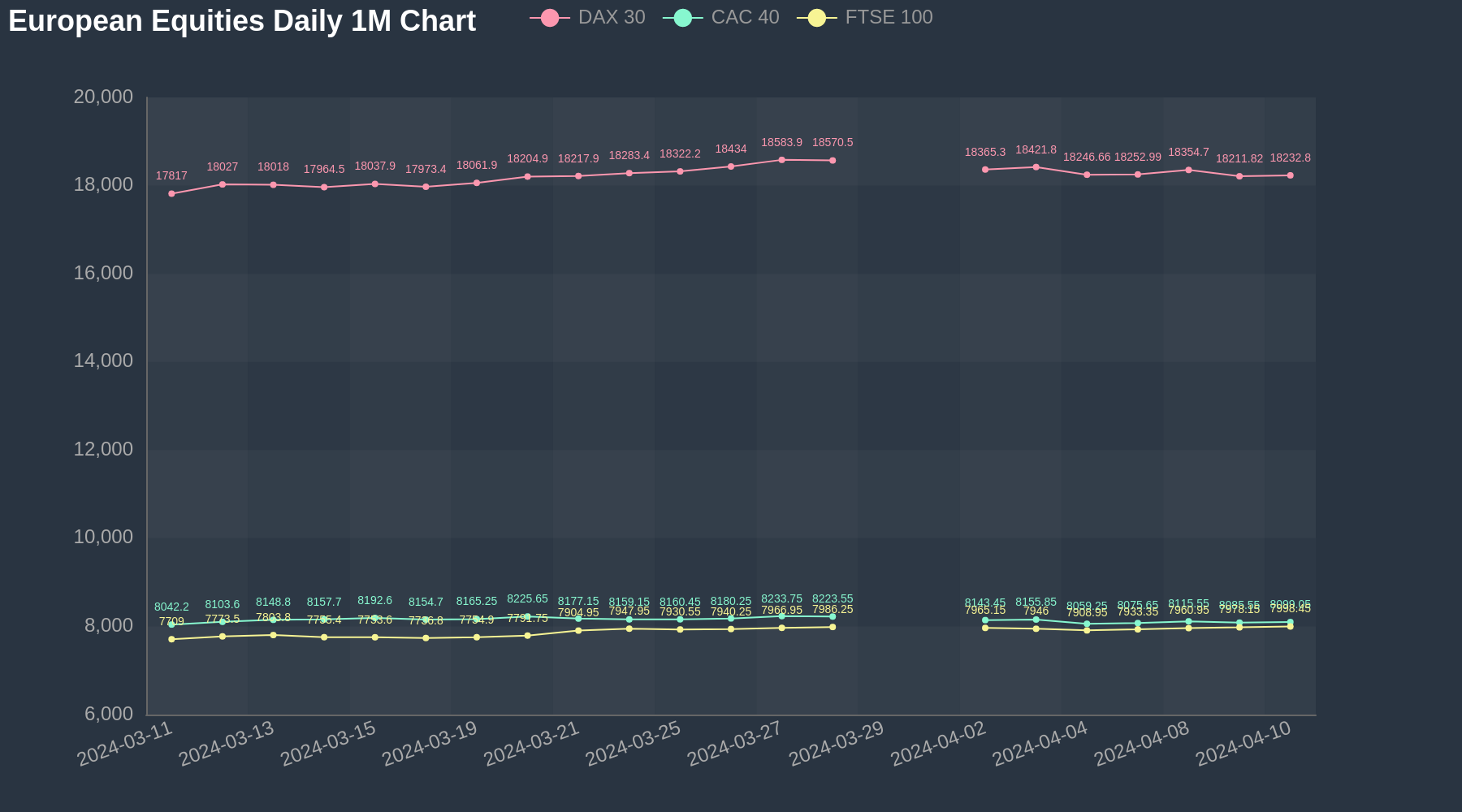The height and width of the screenshot is (812, 1462).
Task: Select the DAX data label 18217.9
Action: [x=578, y=158]
